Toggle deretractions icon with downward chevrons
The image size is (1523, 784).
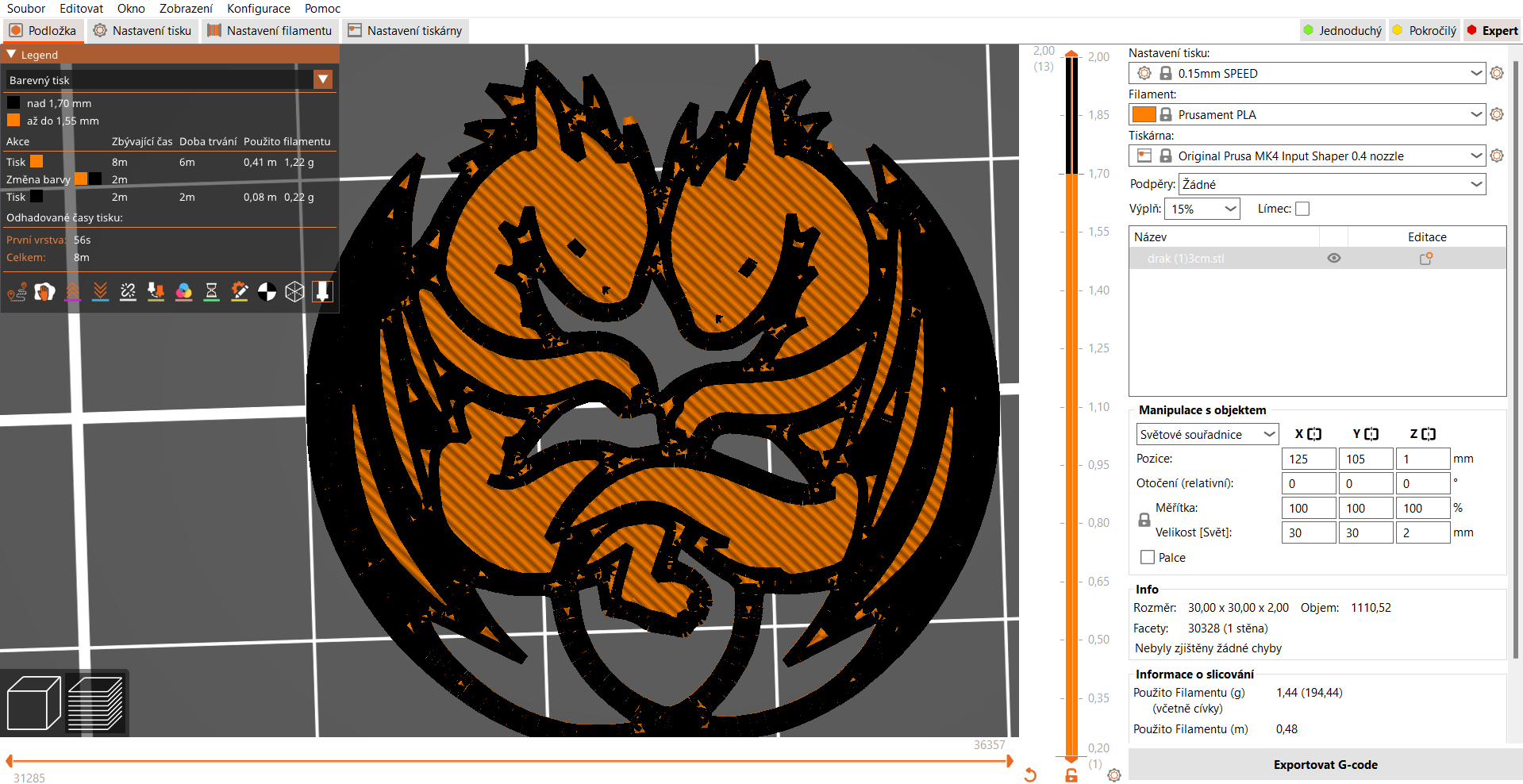101,292
